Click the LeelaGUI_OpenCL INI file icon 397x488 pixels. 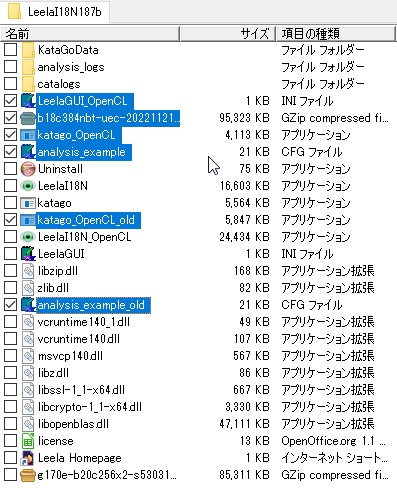[28, 101]
